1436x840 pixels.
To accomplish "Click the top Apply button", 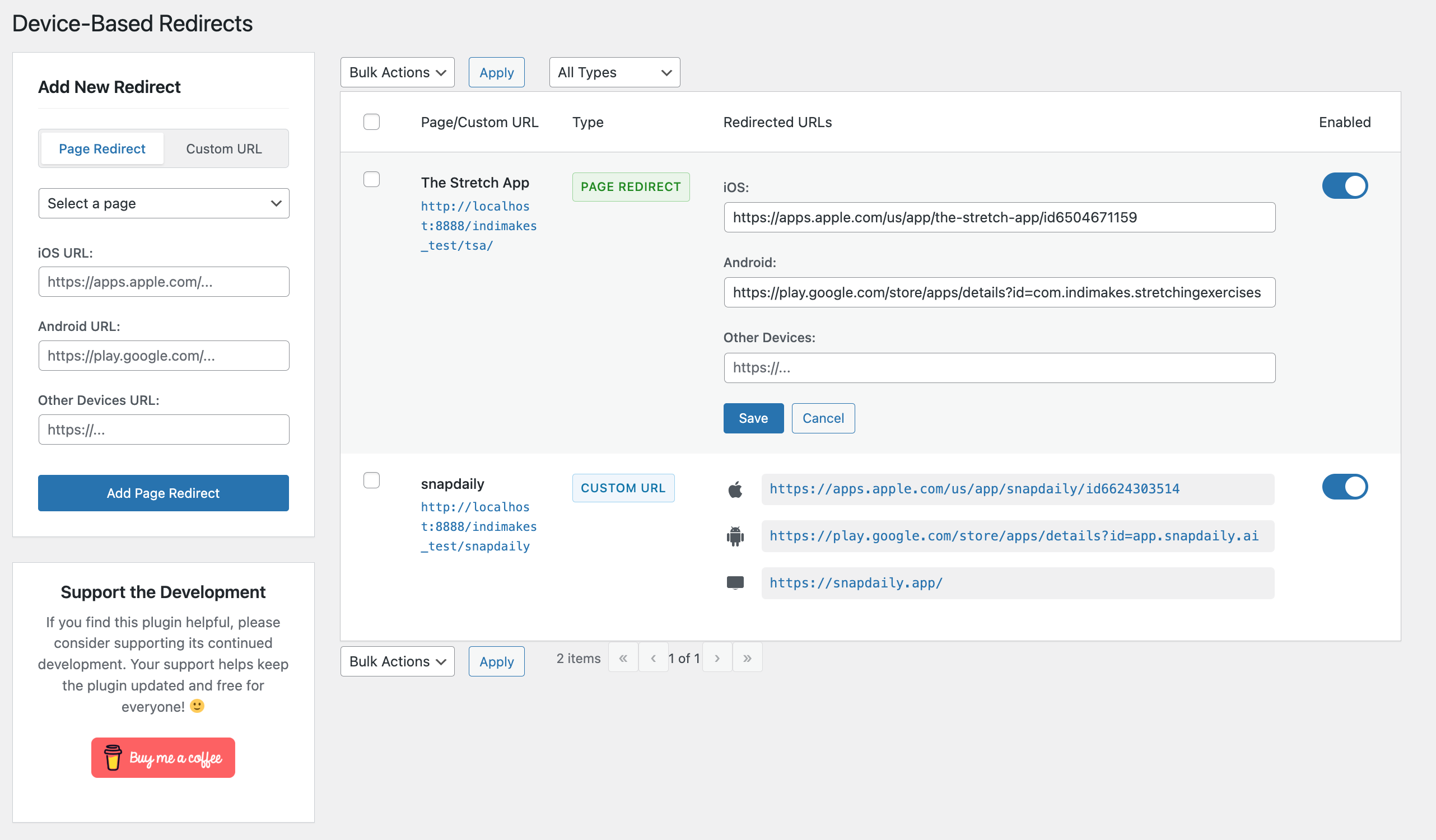I will (x=496, y=72).
